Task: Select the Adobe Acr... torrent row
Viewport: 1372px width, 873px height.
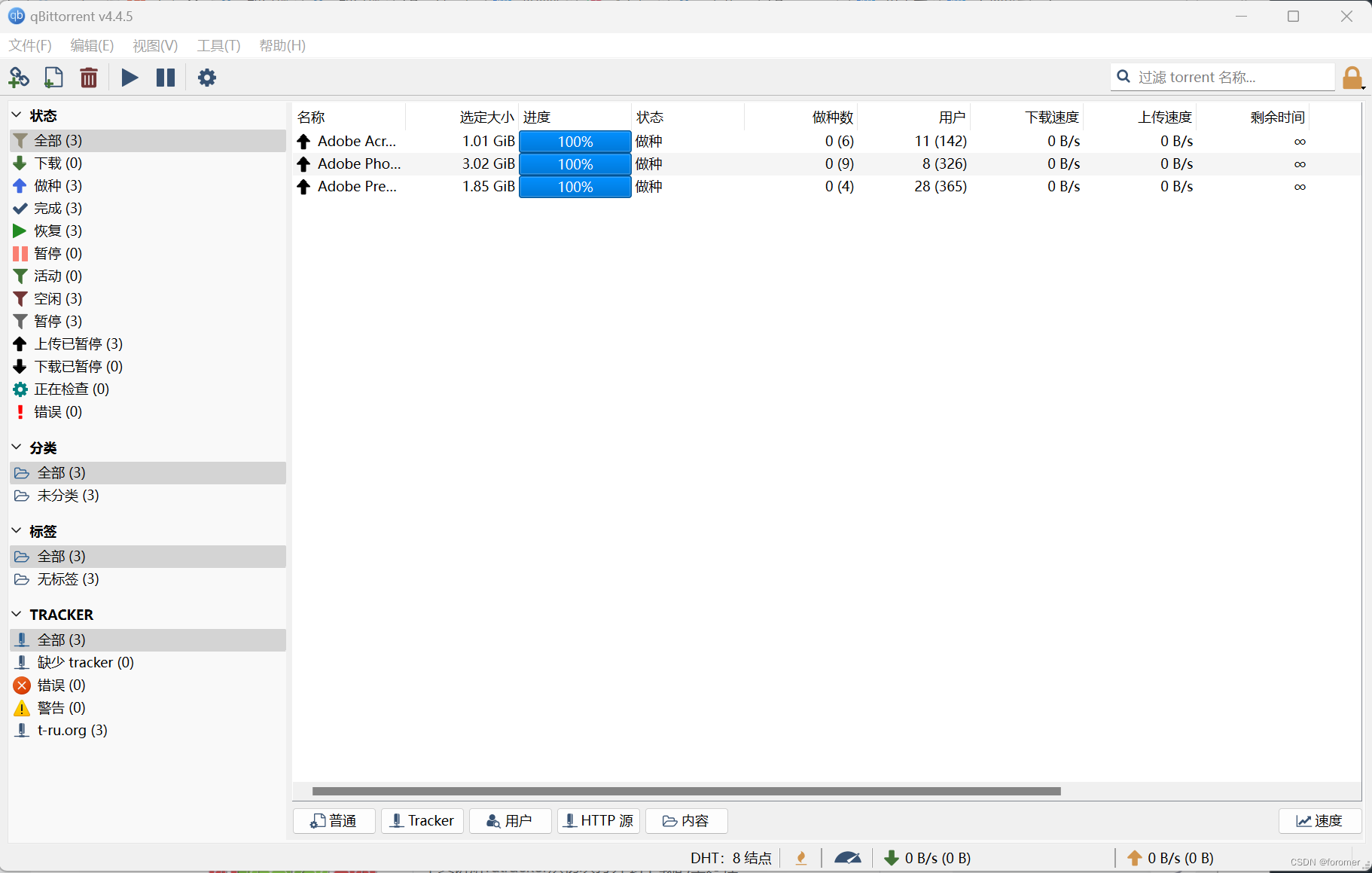Action: click(x=827, y=142)
